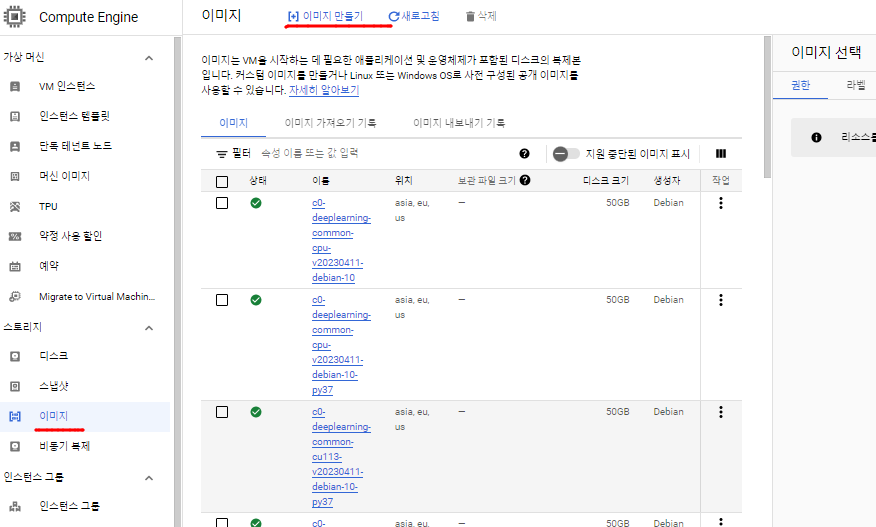Click the 이미지 만들기 button

[x=325, y=16]
